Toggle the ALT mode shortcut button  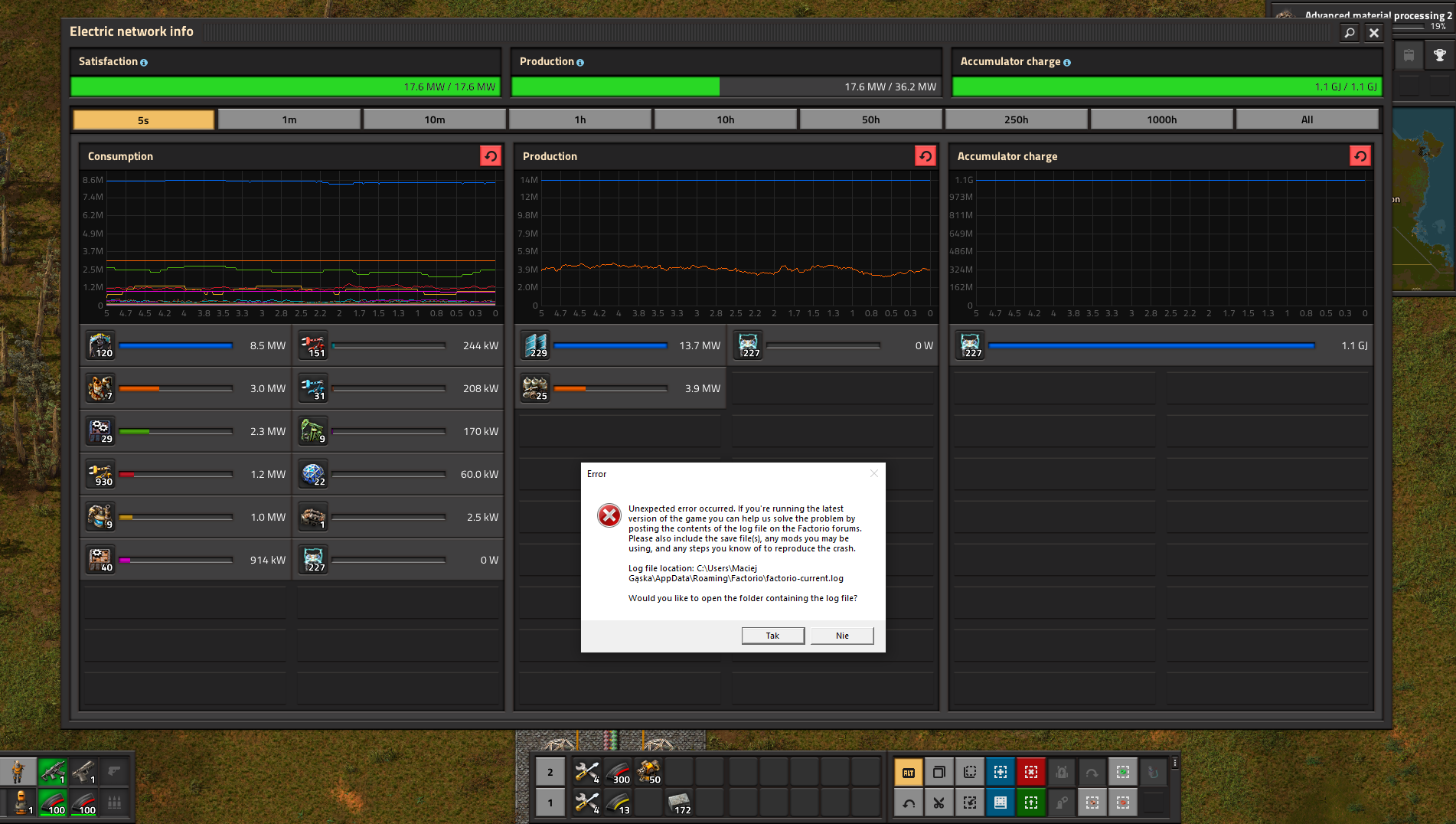(x=909, y=772)
